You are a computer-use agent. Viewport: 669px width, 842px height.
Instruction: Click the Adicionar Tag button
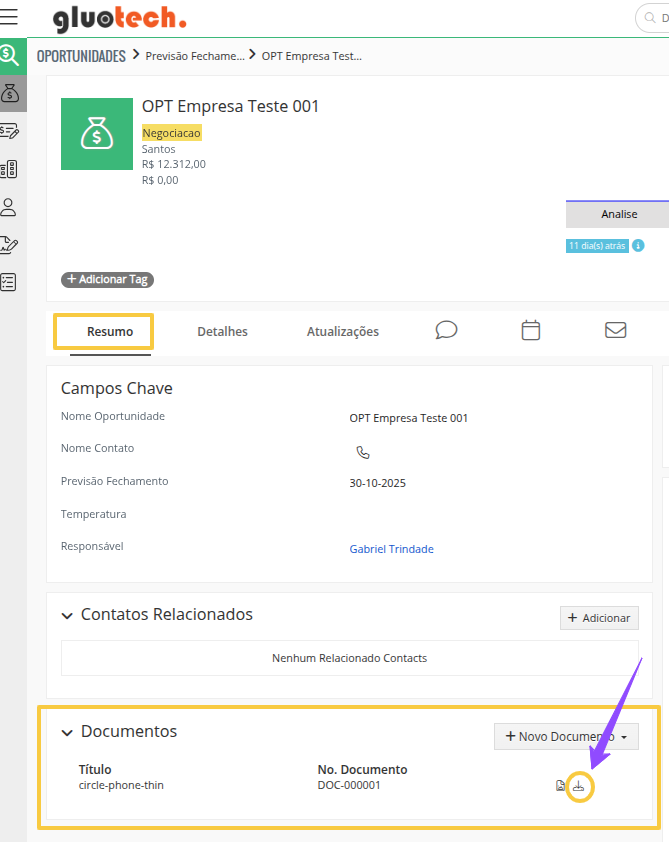[108, 280]
